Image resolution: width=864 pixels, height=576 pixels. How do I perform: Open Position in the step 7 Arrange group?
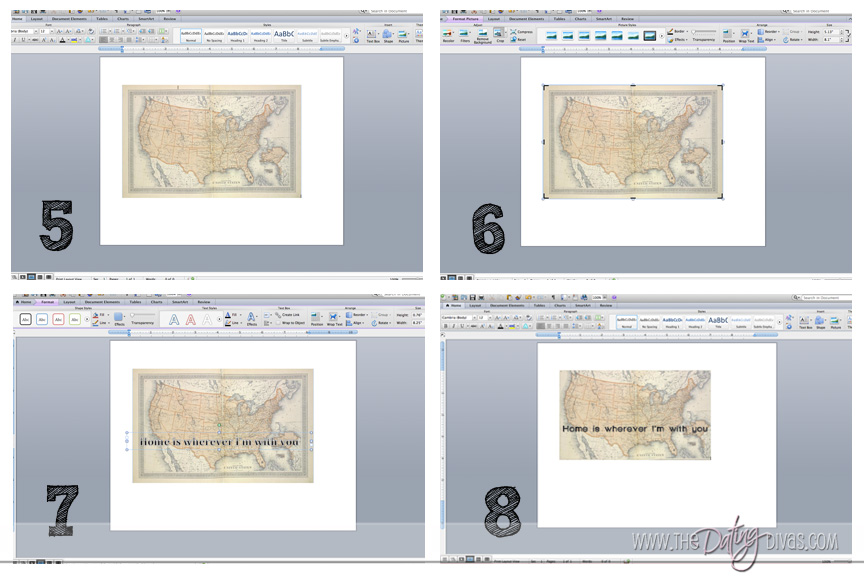point(317,320)
